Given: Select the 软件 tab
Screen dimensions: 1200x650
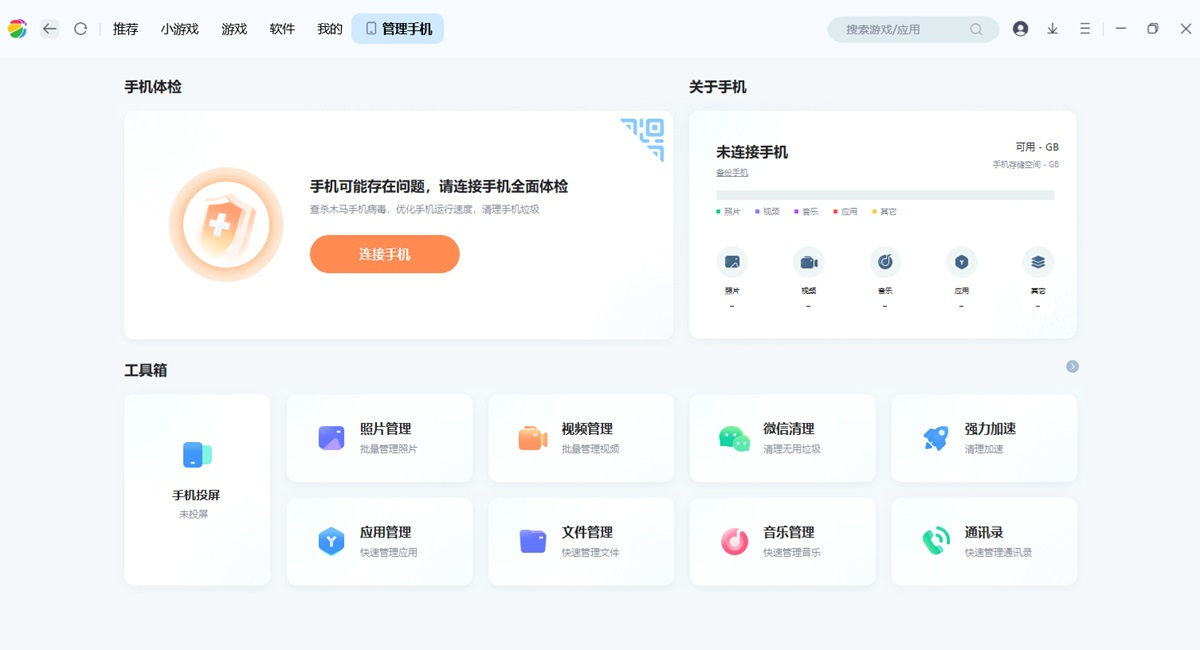Looking at the screenshot, I should 282,29.
